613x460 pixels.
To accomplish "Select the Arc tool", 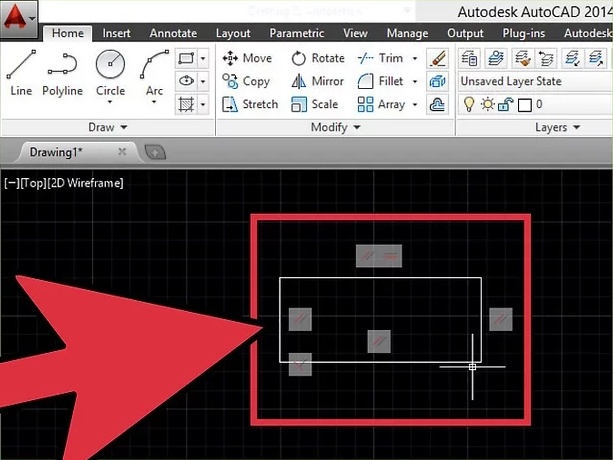I will pyautogui.click(x=154, y=72).
